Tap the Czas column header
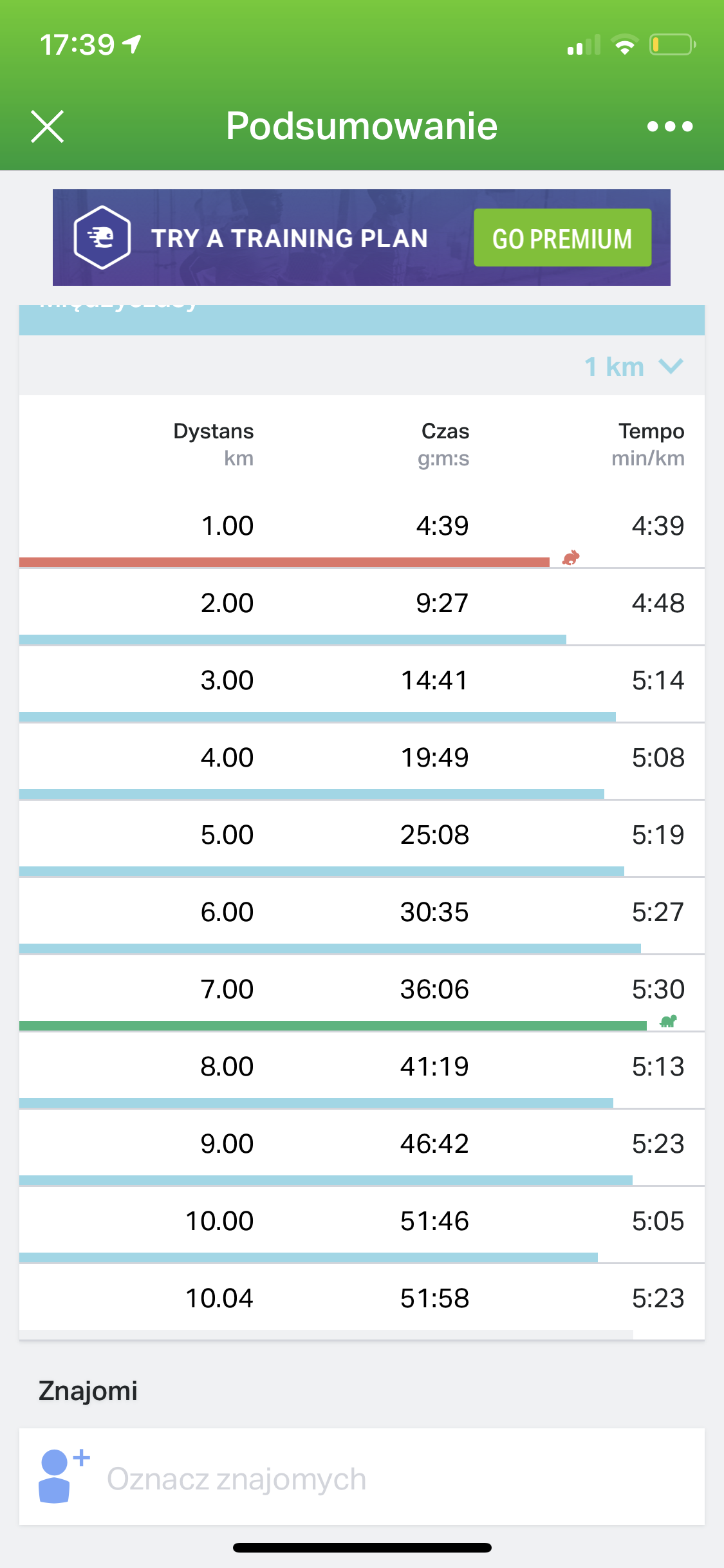Screen dimensions: 724x1568 click(444, 443)
